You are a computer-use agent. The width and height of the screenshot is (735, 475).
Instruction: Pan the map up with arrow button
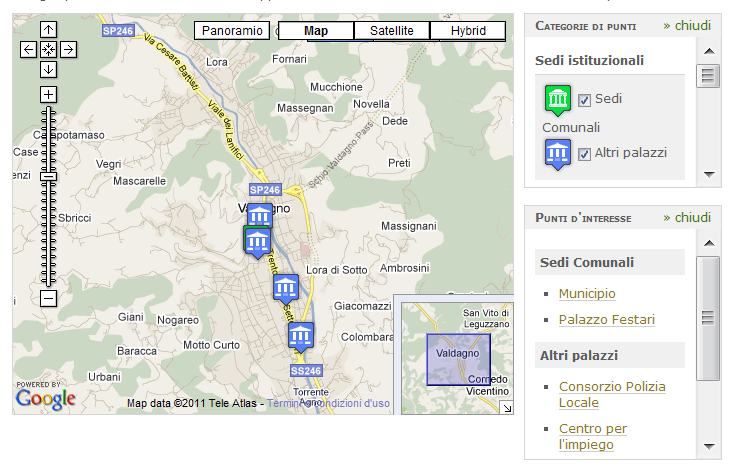pyautogui.click(x=48, y=30)
